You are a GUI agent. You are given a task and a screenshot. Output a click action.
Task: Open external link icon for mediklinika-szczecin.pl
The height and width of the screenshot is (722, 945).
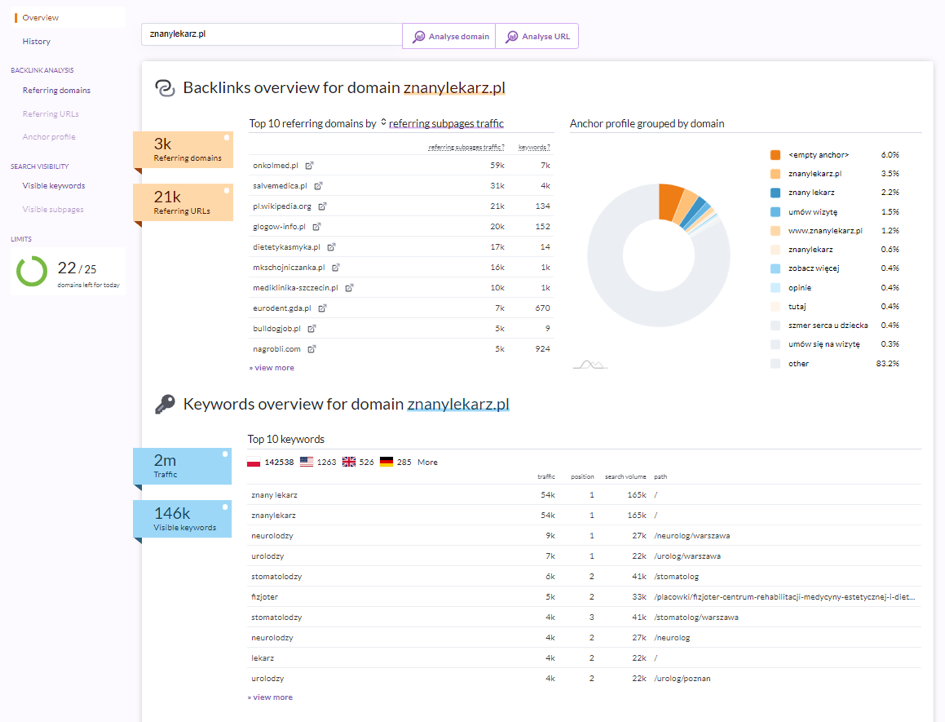pos(349,288)
